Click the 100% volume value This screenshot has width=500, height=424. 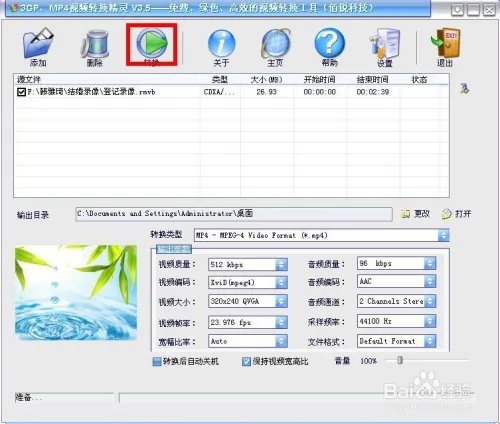tap(368, 361)
